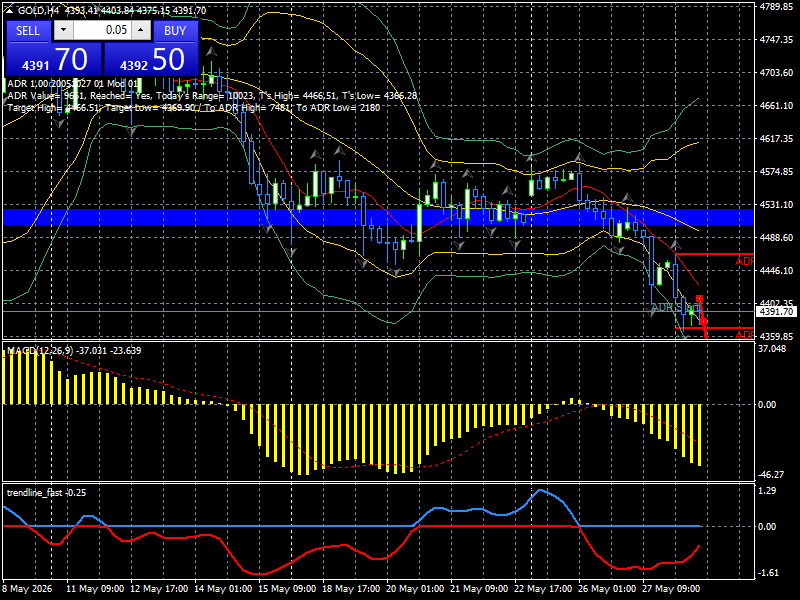The height and width of the screenshot is (600, 800).
Task: Click the -46.27 MACD scale value
Action: click(771, 475)
